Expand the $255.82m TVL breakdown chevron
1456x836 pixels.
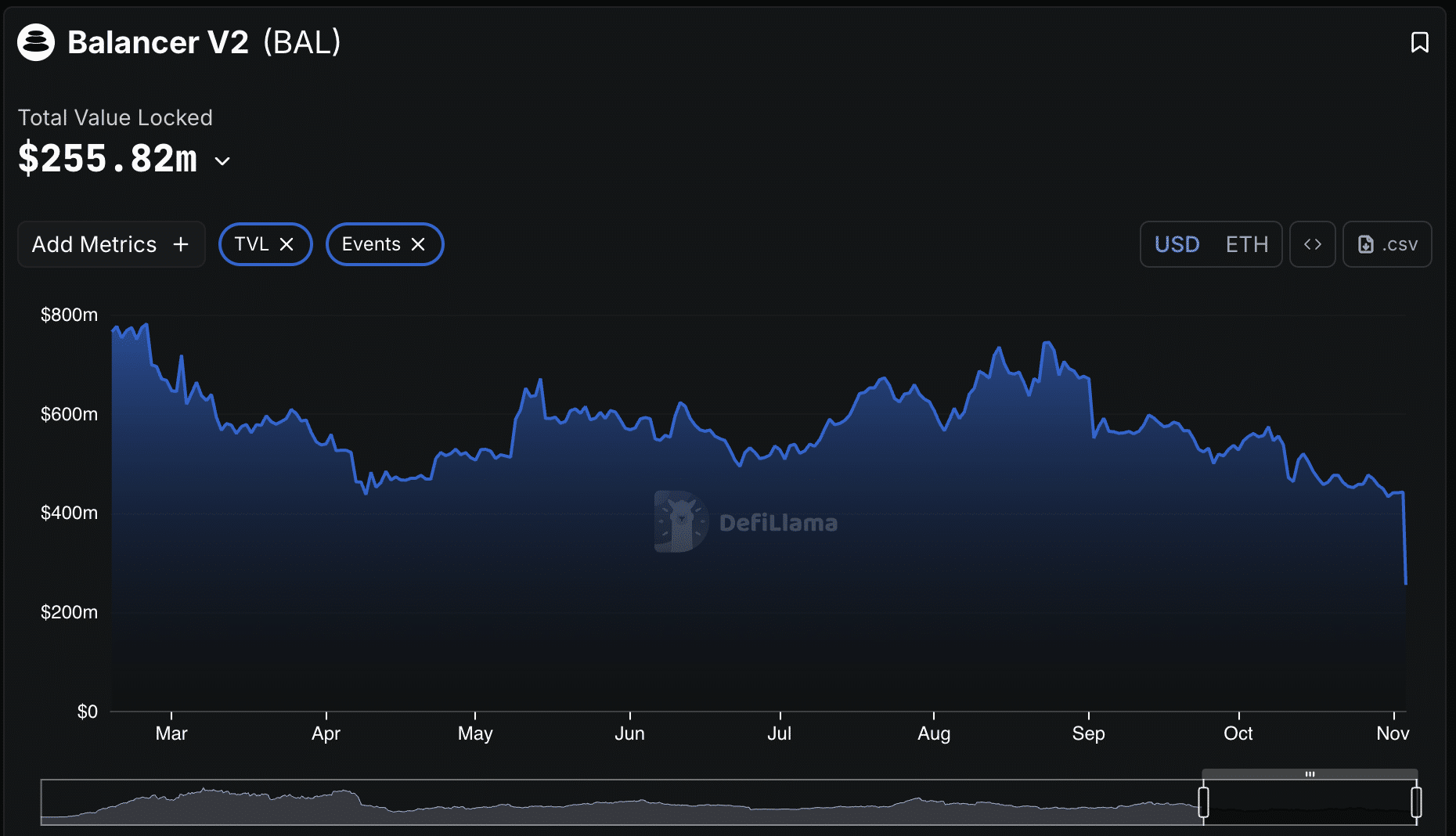pos(222,161)
